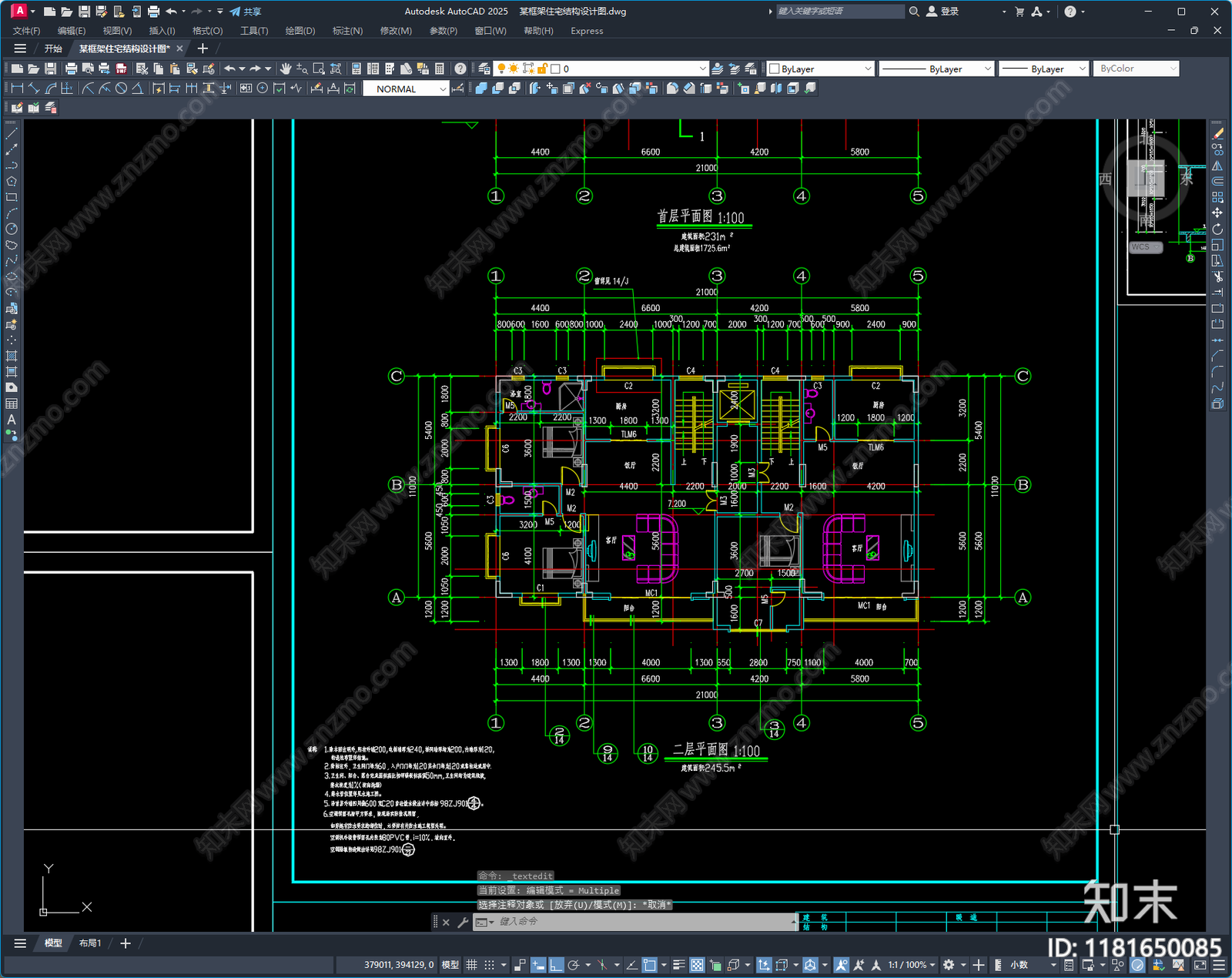Add a new layout with plus button

[126, 943]
